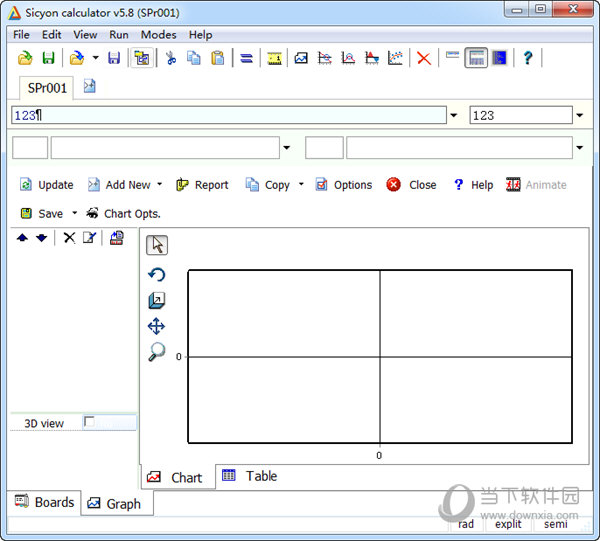Click the Save button in graph panel
Viewport: 600px width, 541px height.
tap(42, 213)
